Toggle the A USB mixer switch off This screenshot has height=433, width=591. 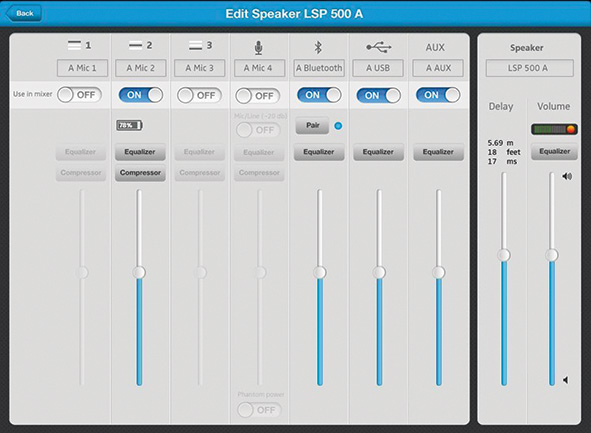pyautogui.click(x=379, y=95)
